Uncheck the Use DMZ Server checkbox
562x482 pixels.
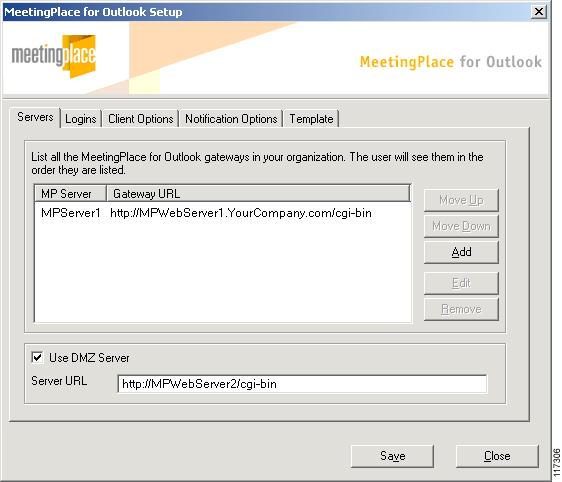(37, 357)
